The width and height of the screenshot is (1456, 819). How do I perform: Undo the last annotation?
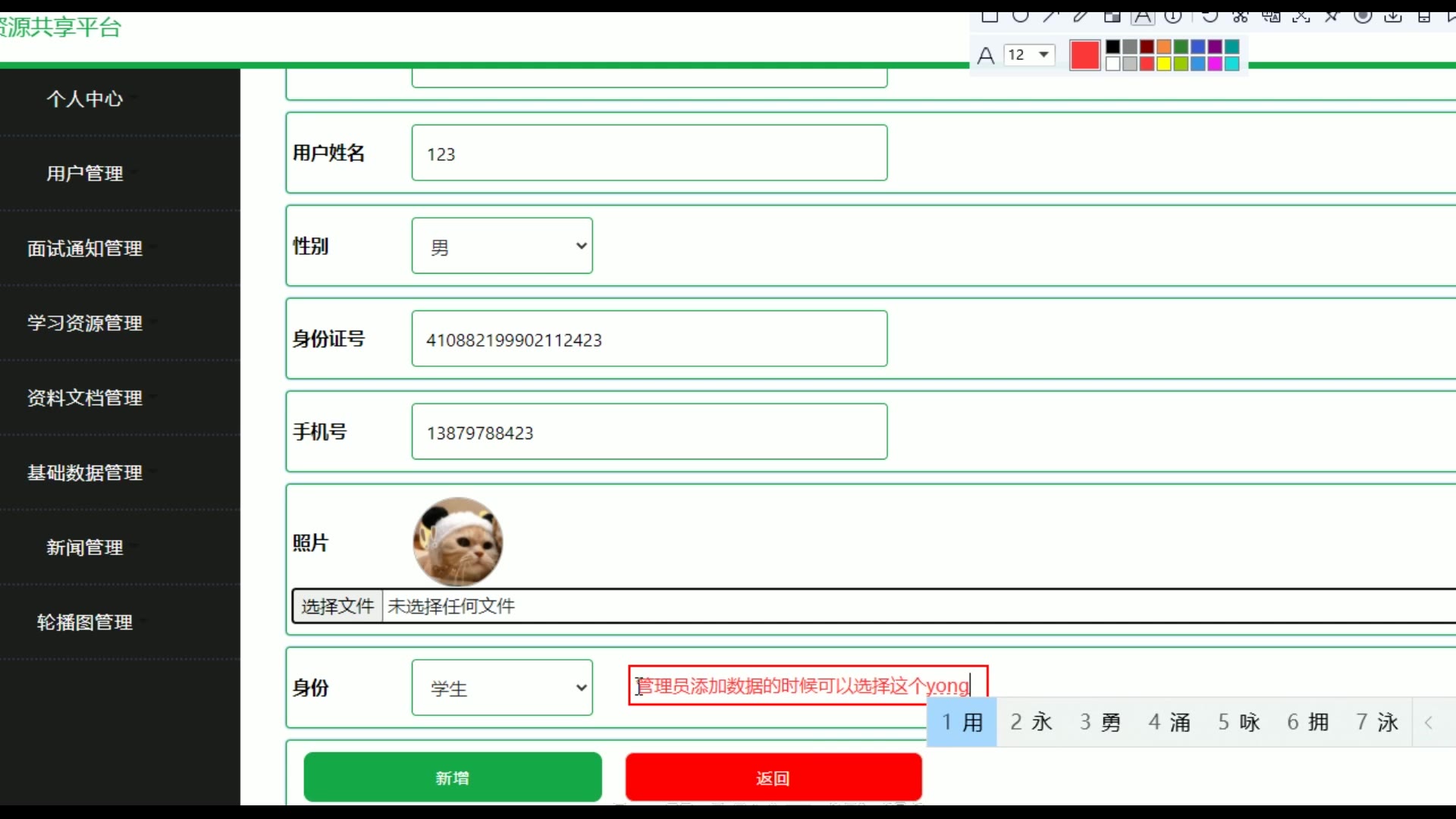coord(1210,17)
